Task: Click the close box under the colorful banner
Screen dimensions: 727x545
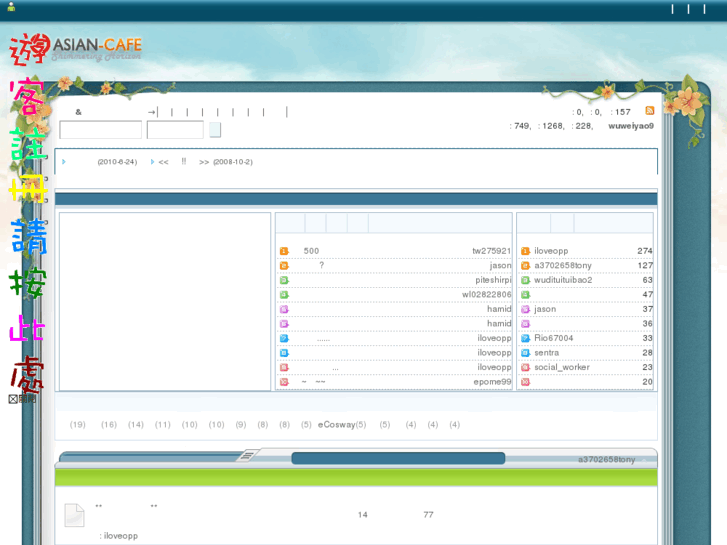Action: 14,399
